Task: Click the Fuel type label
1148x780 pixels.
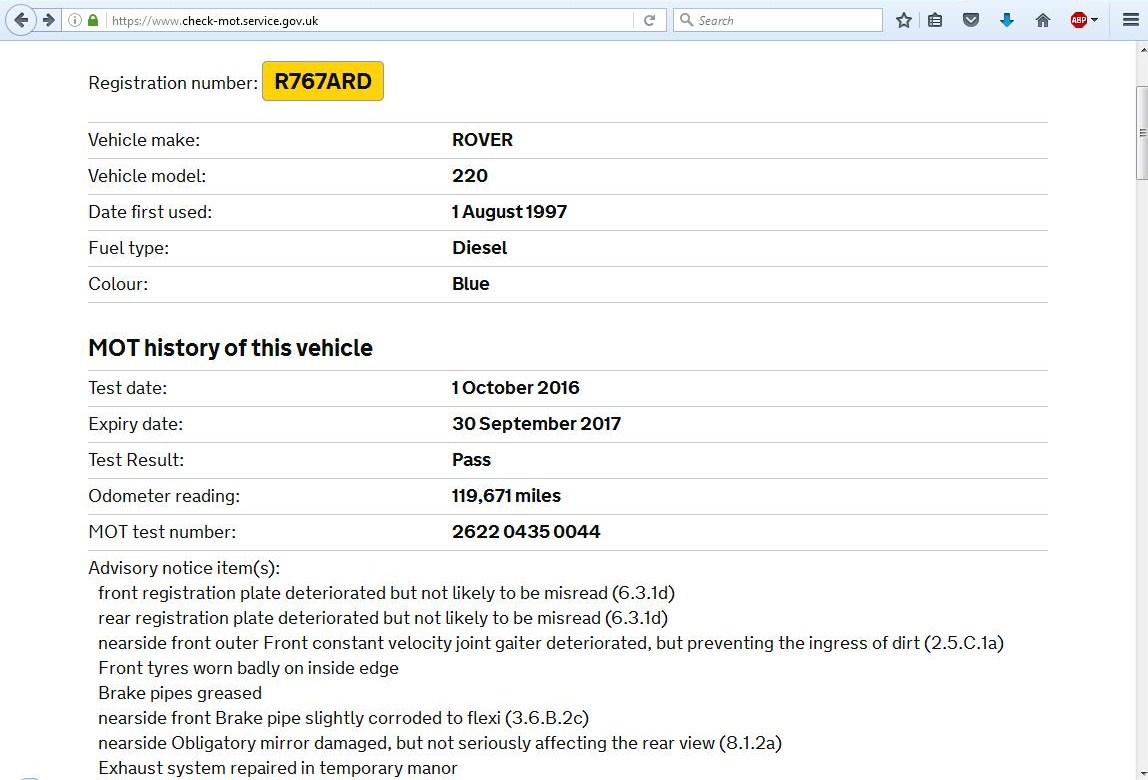Action: point(129,248)
